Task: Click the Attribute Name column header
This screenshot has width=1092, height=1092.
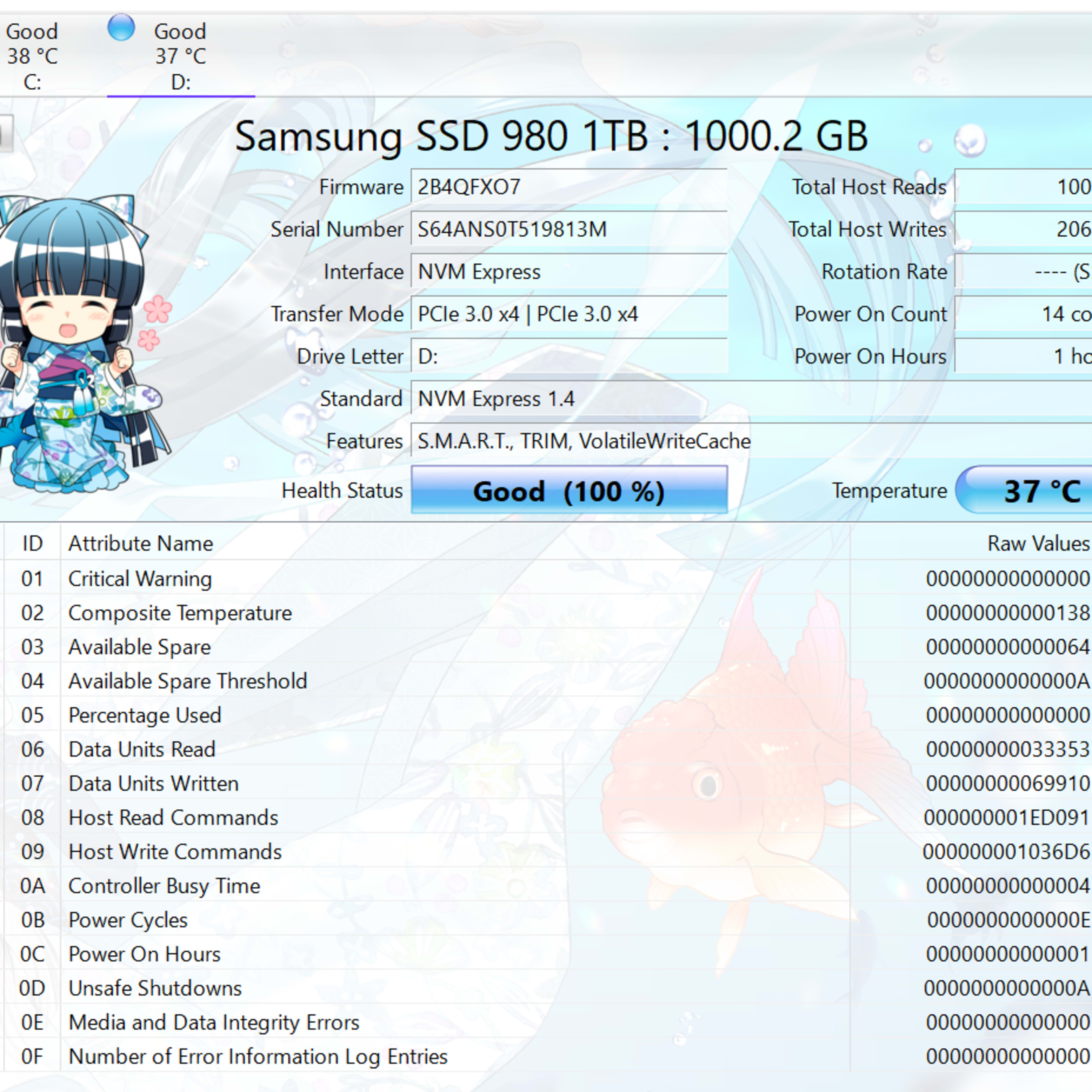Action: coord(455,543)
